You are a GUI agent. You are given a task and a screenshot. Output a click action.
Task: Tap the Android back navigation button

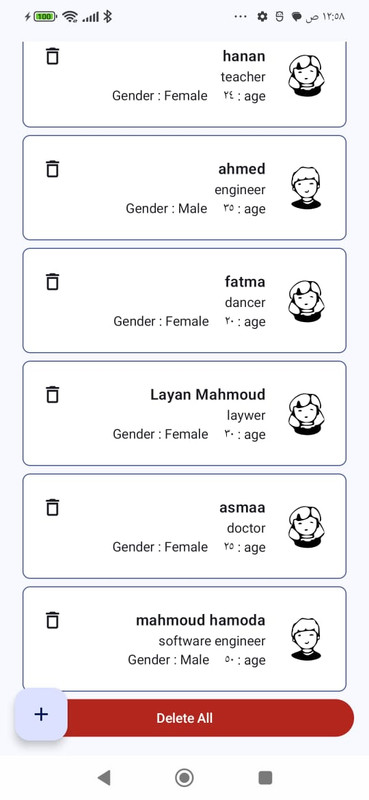(104, 778)
